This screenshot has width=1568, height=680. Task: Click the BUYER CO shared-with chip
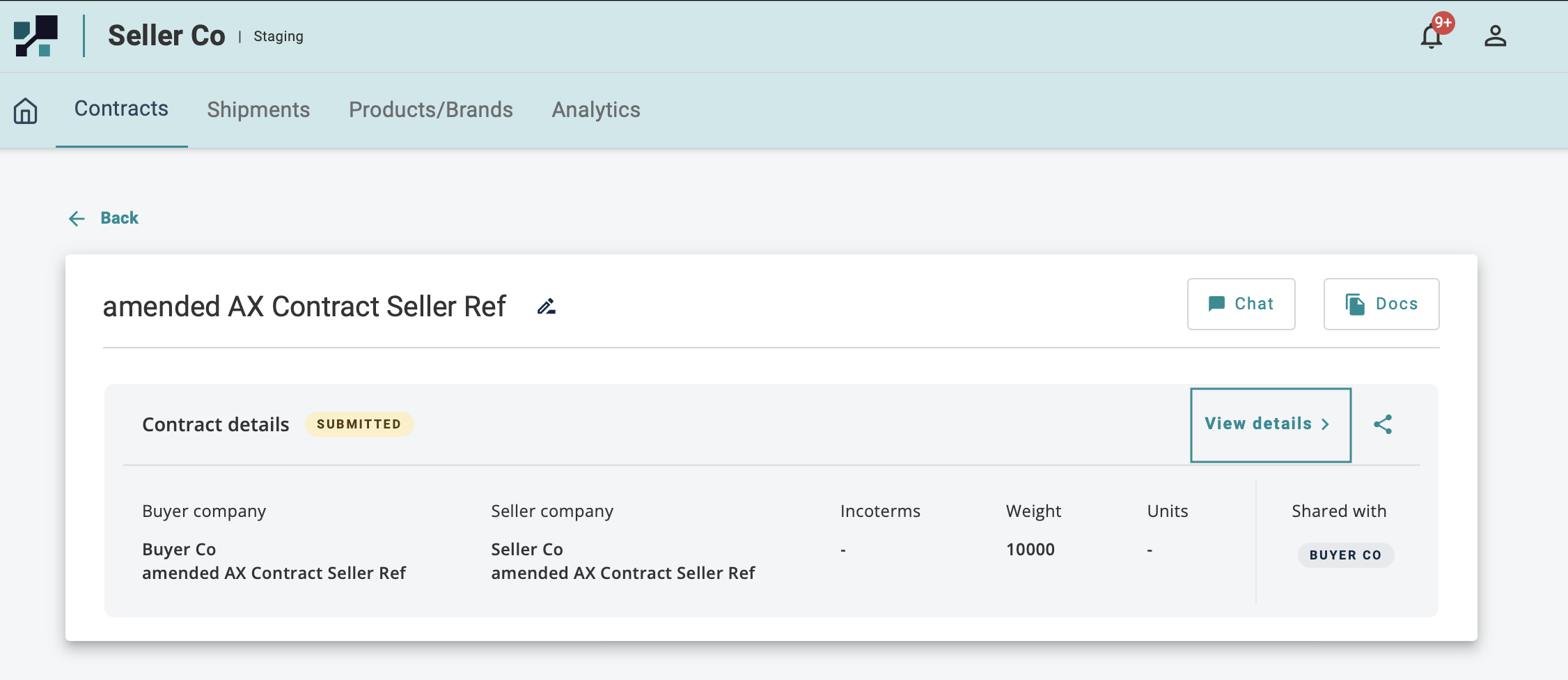[x=1345, y=555]
